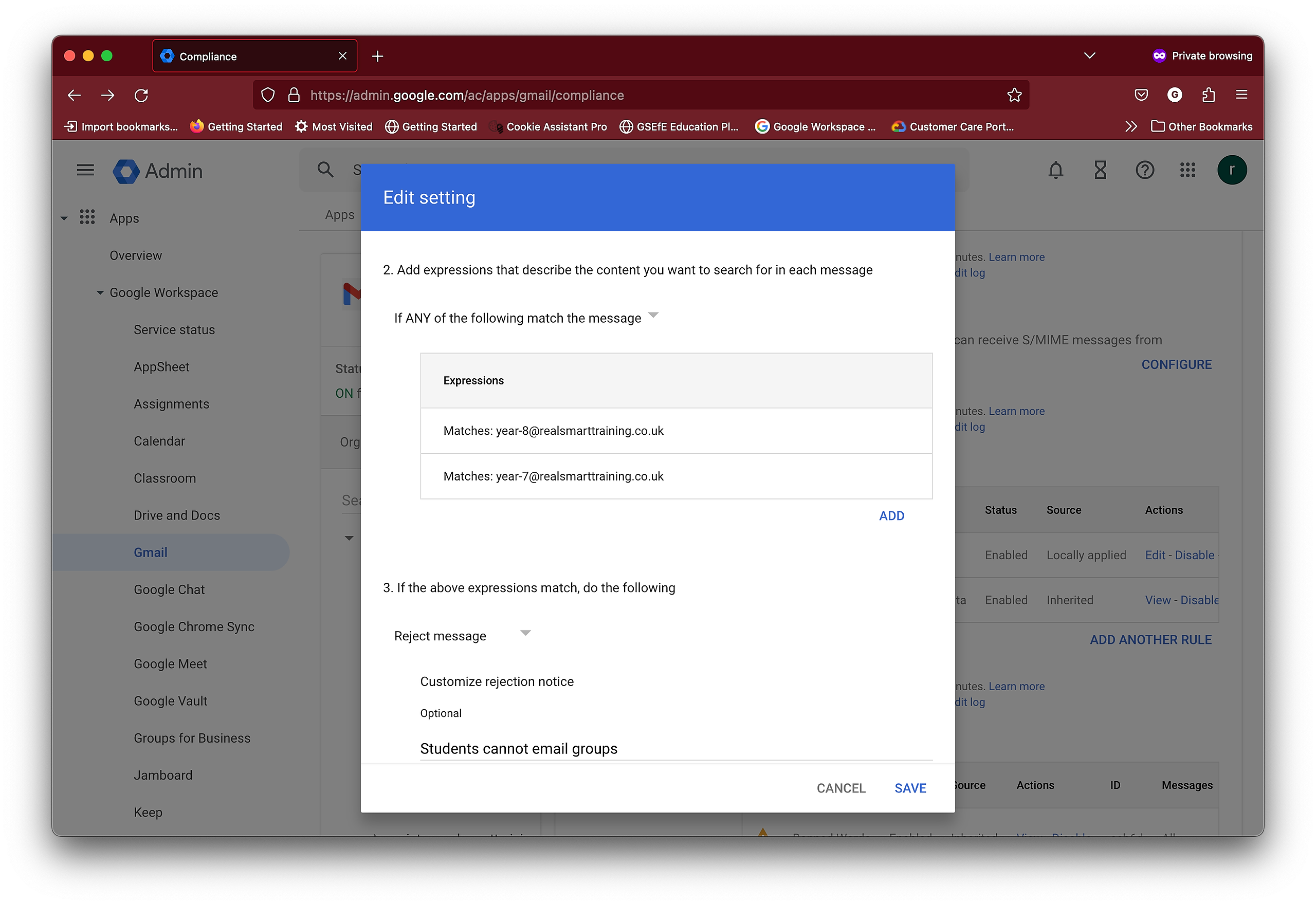Open the hourglass tasks icon

(1100, 170)
